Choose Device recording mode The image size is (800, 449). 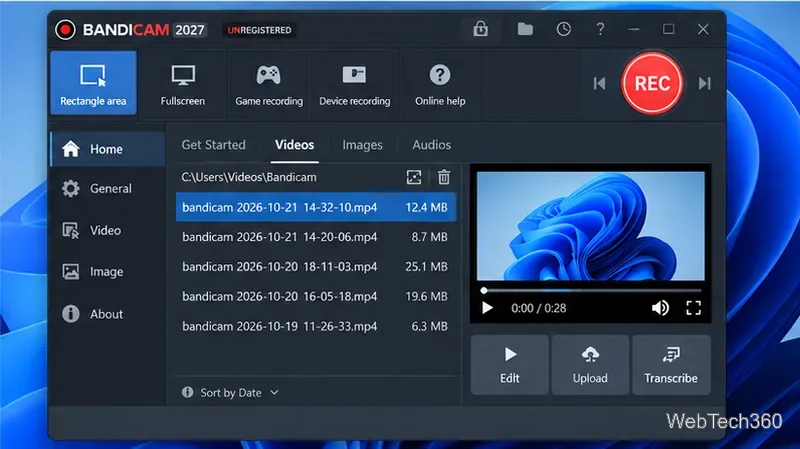point(355,86)
